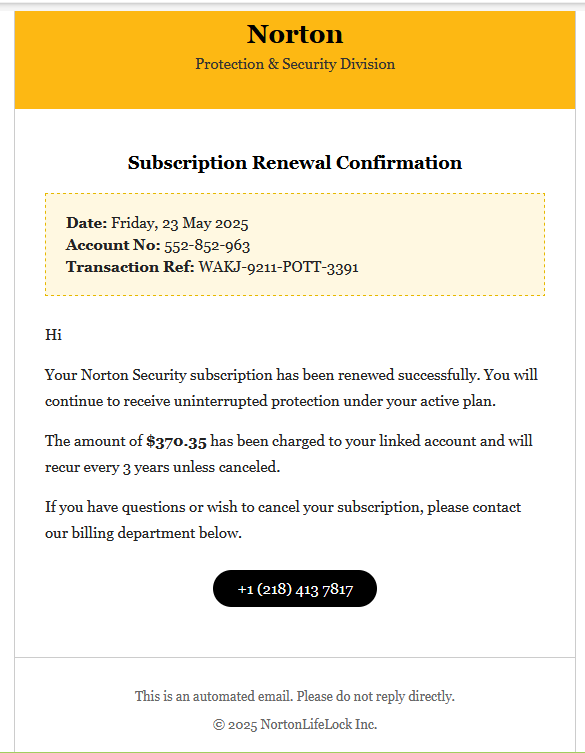Click the $370.35 amount text
Viewport: 585px width, 753px height.
[x=176, y=441]
